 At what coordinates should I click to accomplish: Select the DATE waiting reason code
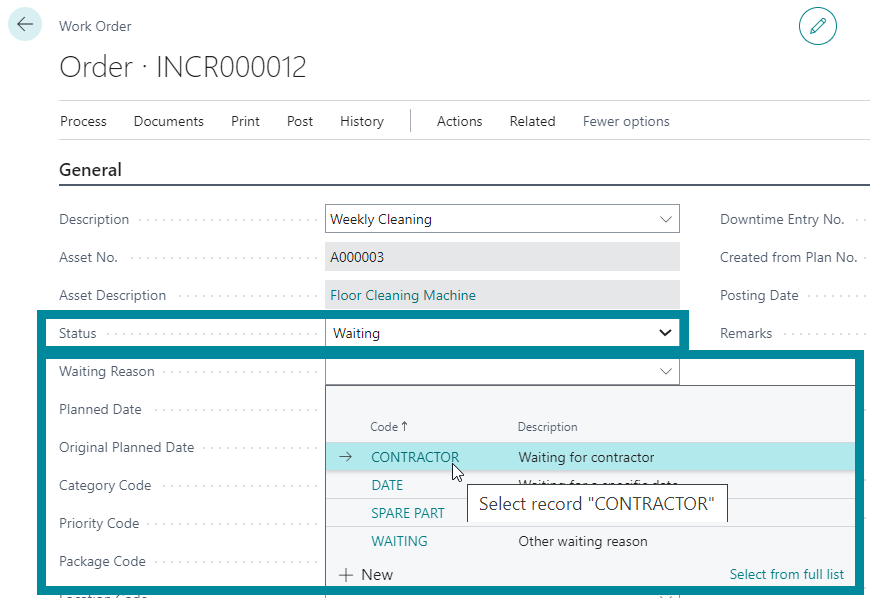point(387,485)
